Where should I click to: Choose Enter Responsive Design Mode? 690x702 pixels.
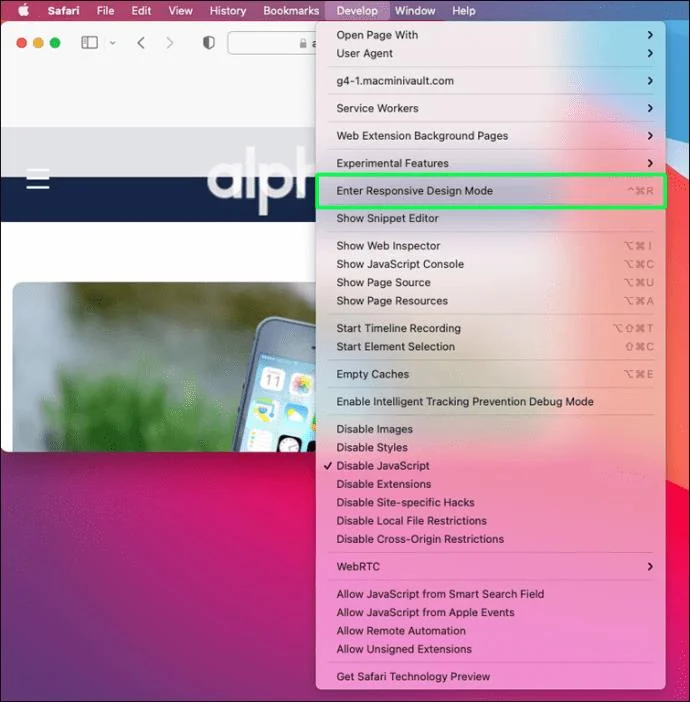[x=490, y=191]
